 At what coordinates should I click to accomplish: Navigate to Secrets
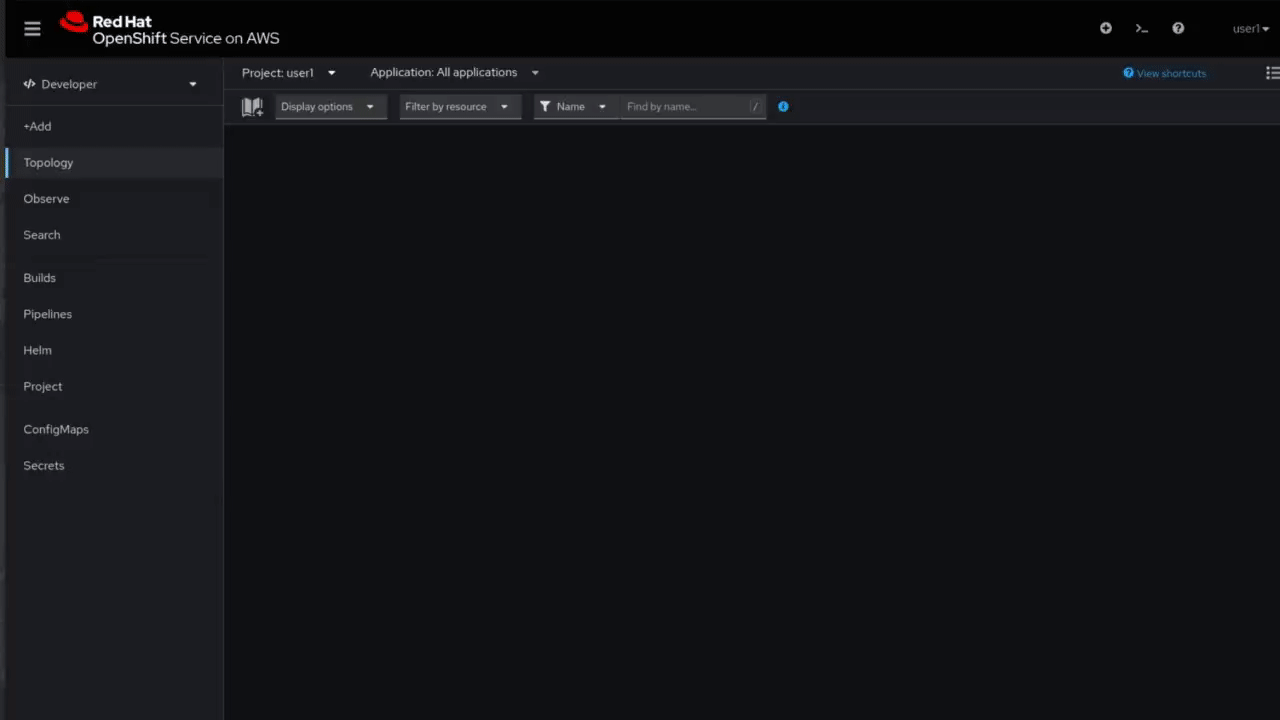click(x=43, y=465)
